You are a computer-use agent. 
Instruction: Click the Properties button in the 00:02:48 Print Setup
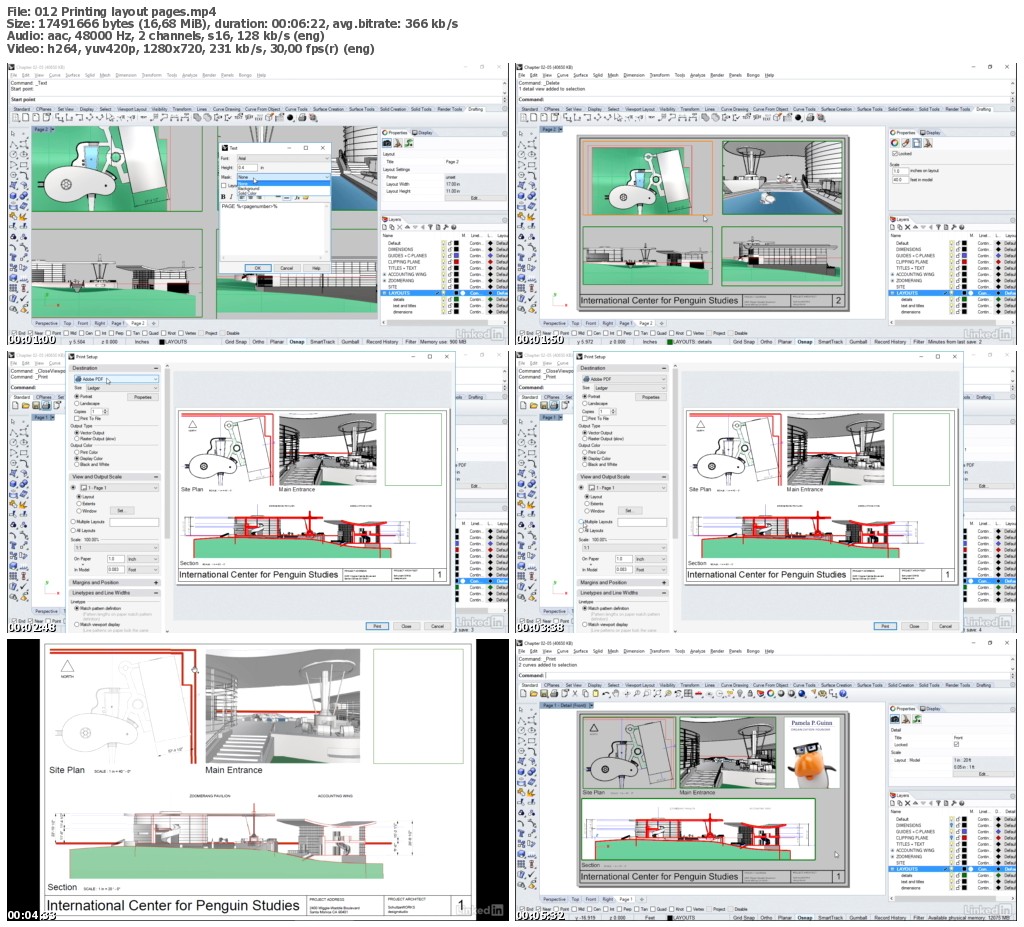[142, 397]
